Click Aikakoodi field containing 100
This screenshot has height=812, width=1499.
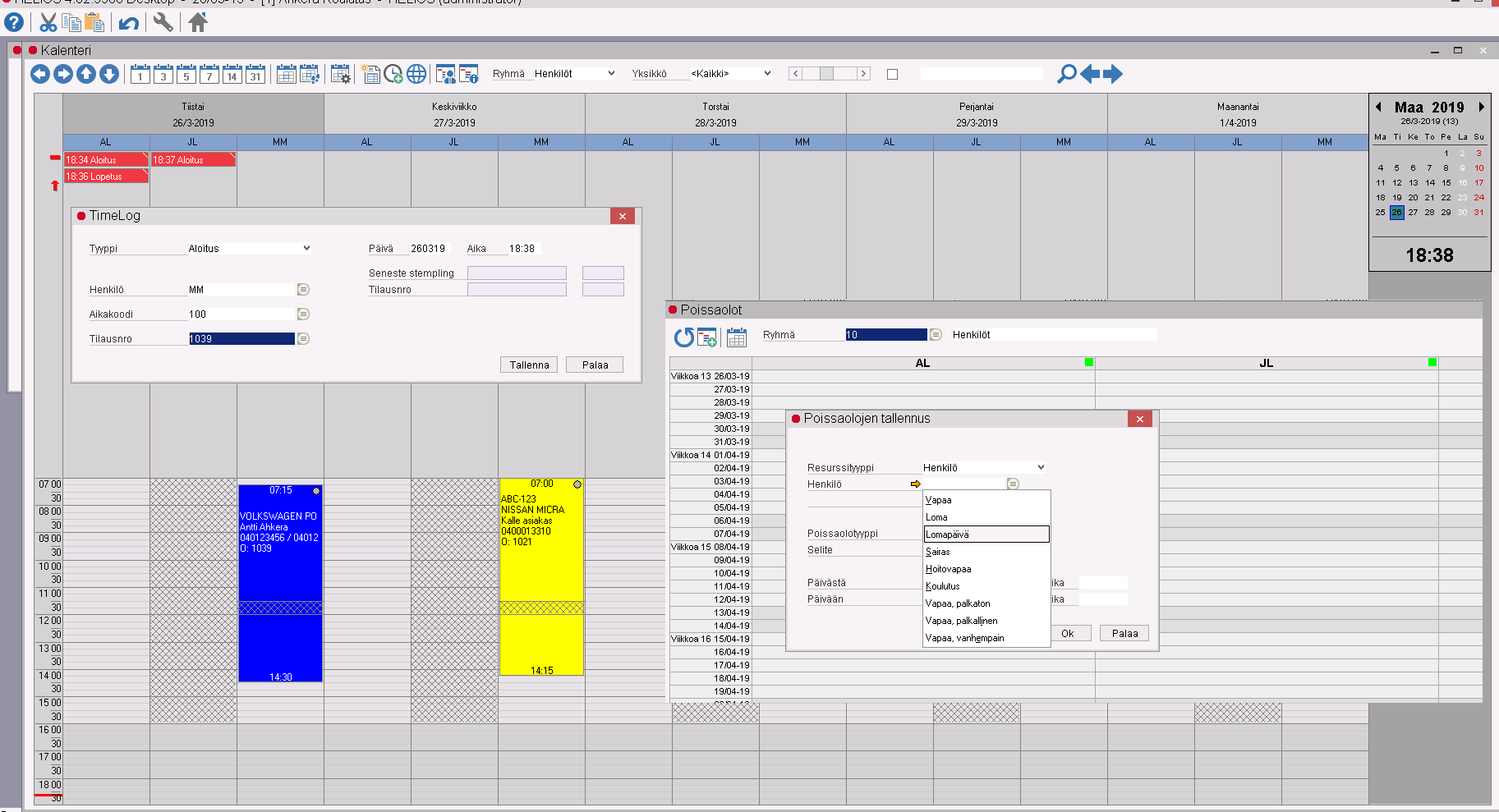coord(241,314)
